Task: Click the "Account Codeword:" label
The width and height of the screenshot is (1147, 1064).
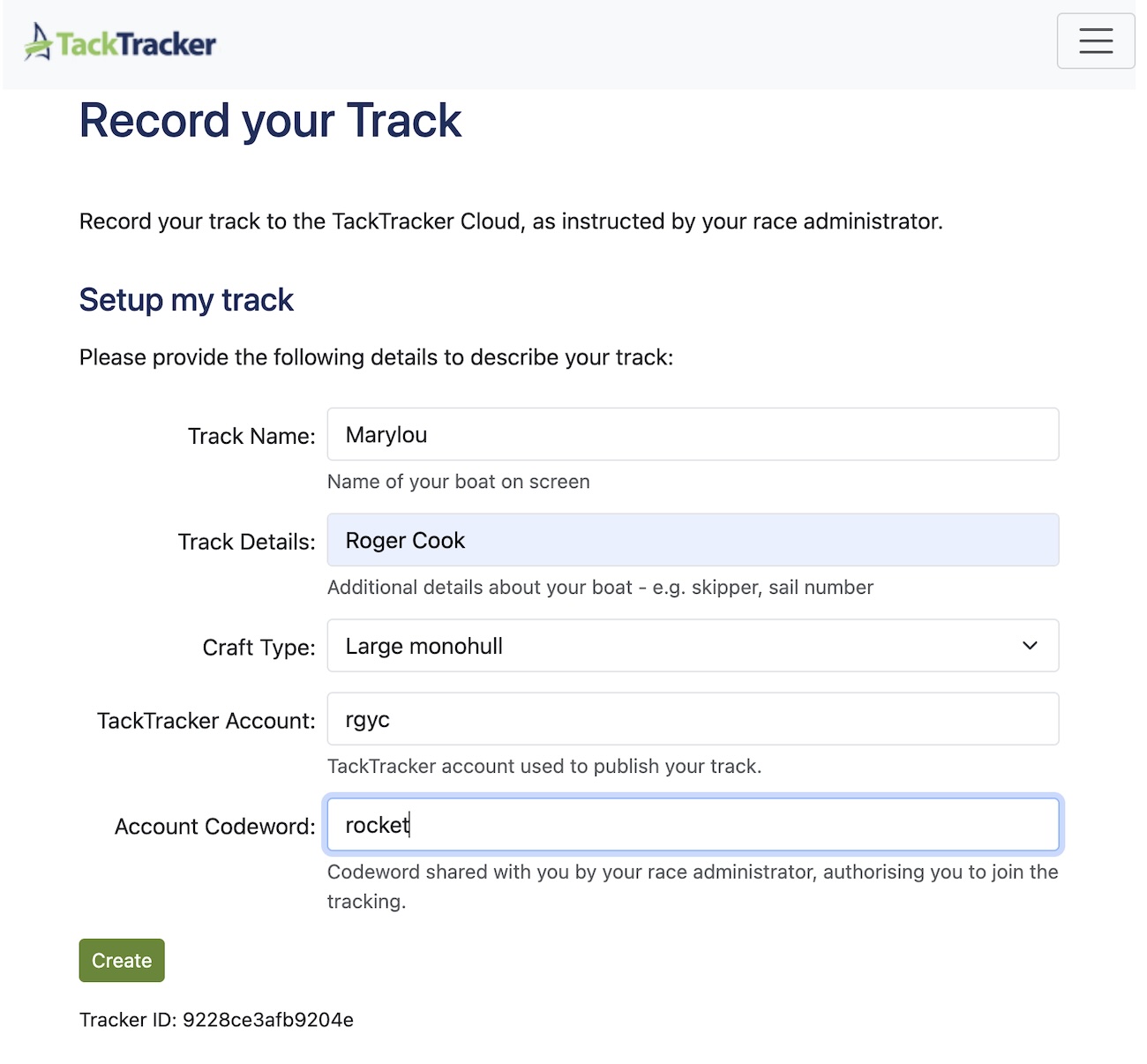Action: 214,827
